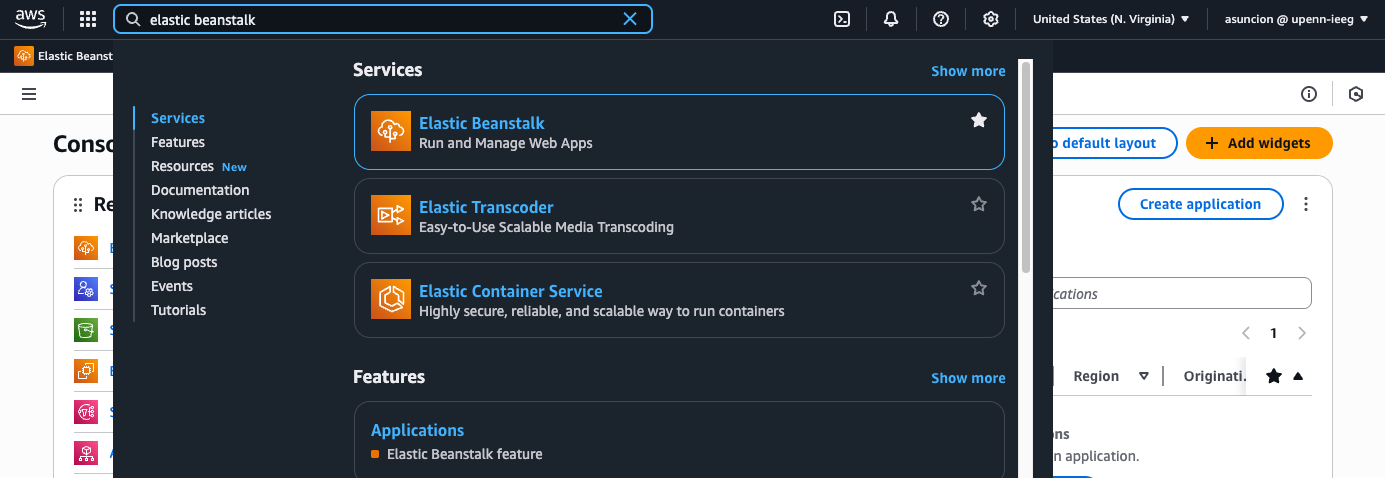Click the Elastic Container Service icon
Viewport: 1385px width, 478px height.
coord(391,300)
